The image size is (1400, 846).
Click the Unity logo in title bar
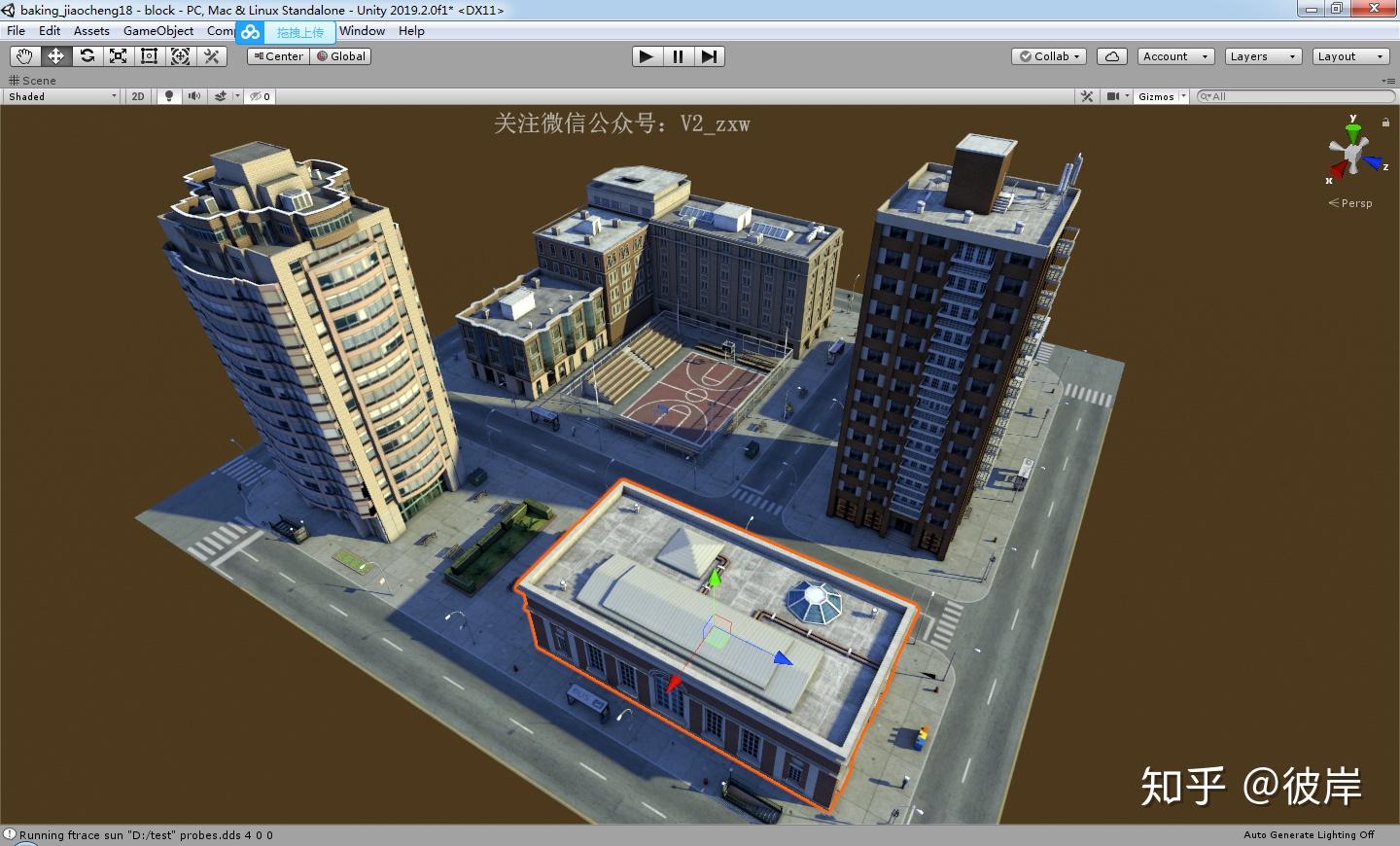[9, 10]
